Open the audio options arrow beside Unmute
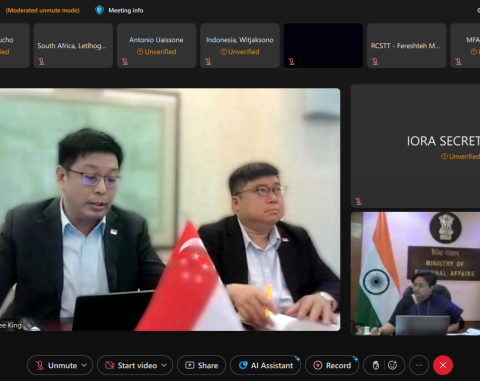This screenshot has width=480, height=381. click(84, 365)
